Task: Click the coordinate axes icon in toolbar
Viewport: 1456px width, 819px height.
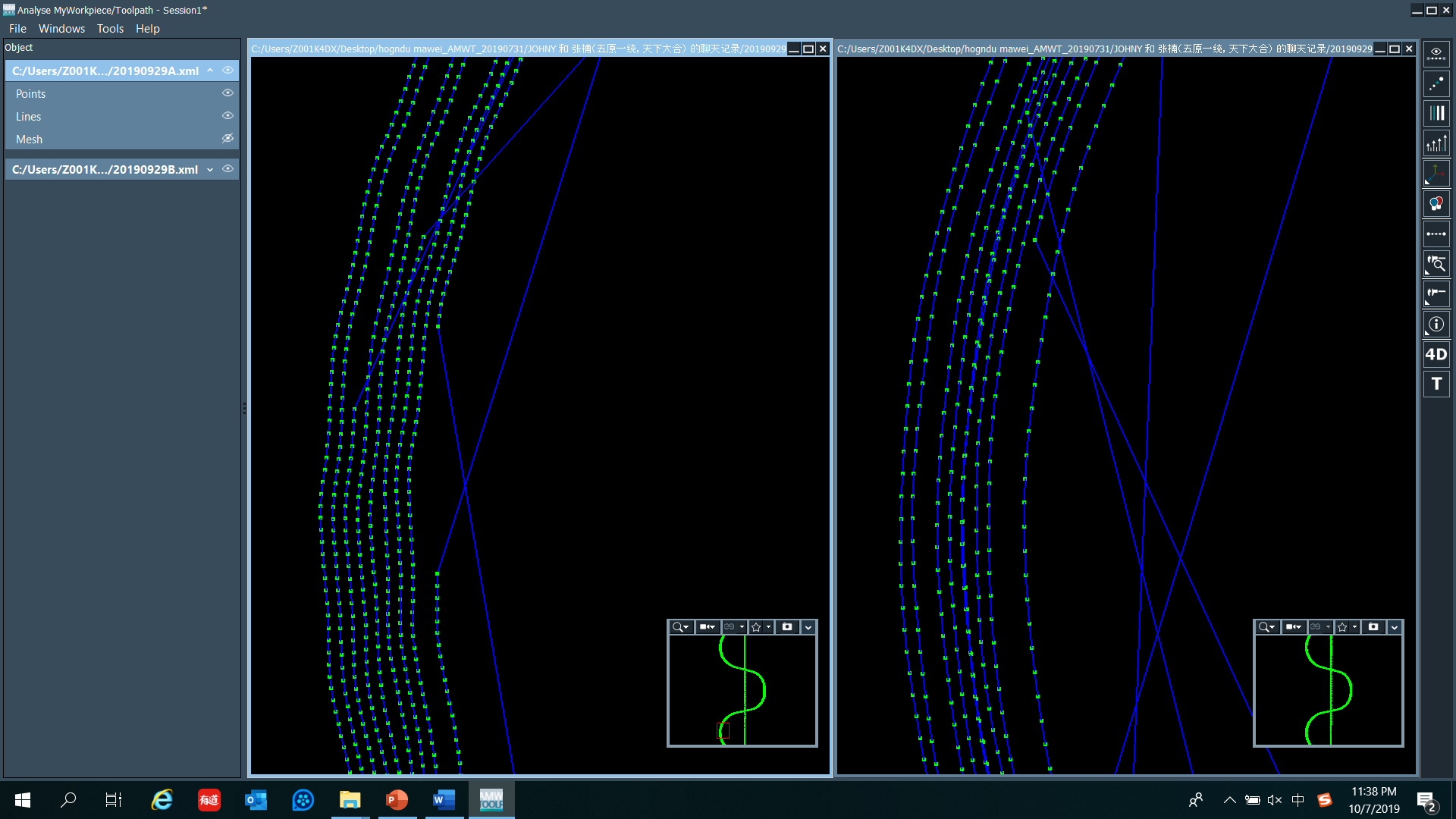Action: click(1436, 174)
